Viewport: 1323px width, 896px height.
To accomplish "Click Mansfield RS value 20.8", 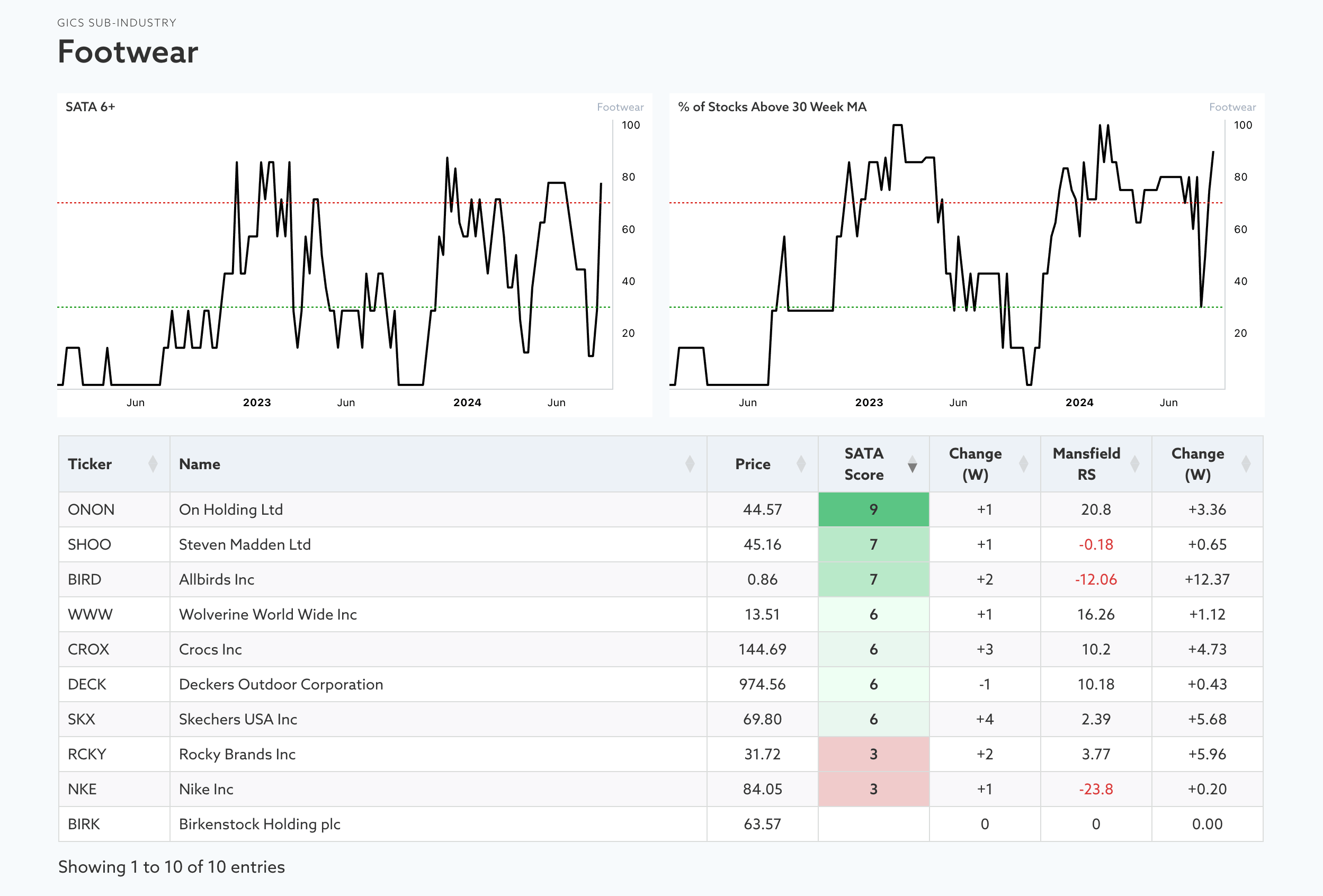I will point(1096,509).
